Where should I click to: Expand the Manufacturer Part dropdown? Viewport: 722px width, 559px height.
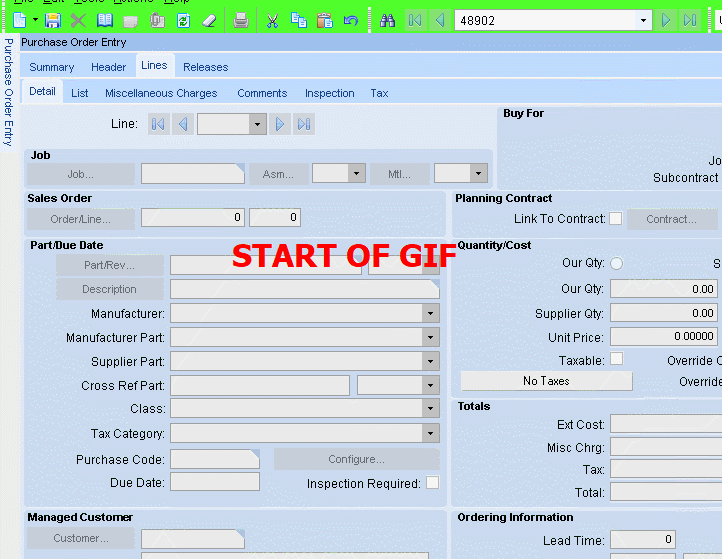(430, 337)
